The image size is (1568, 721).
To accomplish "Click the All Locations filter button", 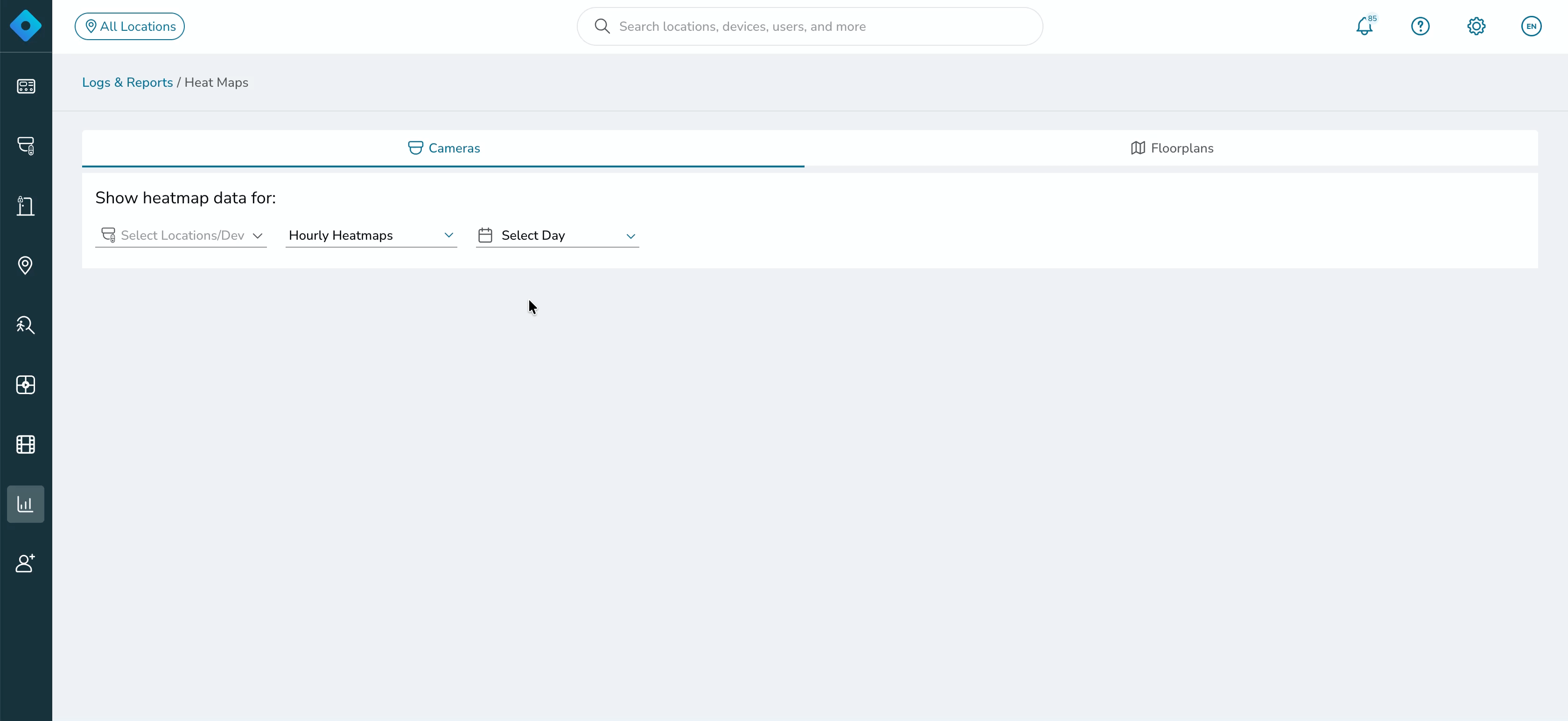I will (x=130, y=26).
